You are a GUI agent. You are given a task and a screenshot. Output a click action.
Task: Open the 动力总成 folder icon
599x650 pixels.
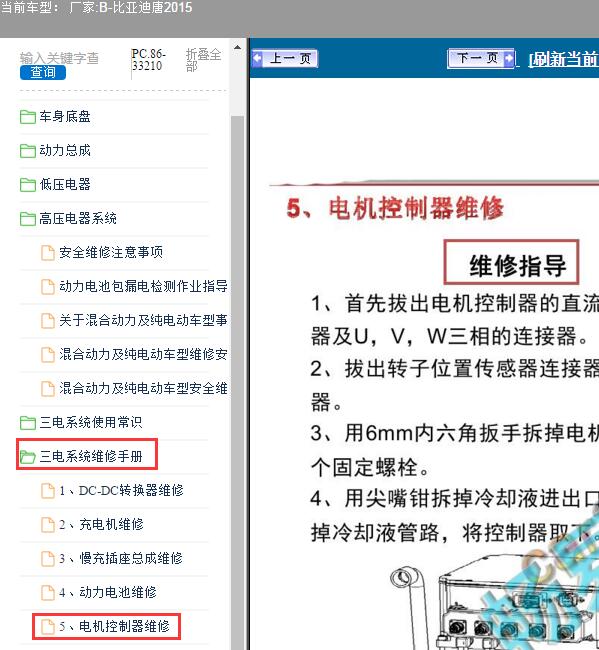28,151
